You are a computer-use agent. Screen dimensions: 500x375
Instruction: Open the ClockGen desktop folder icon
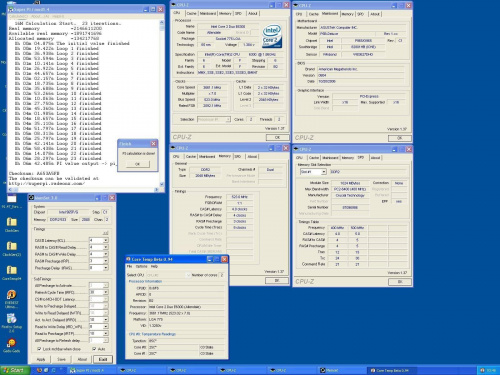[12, 222]
